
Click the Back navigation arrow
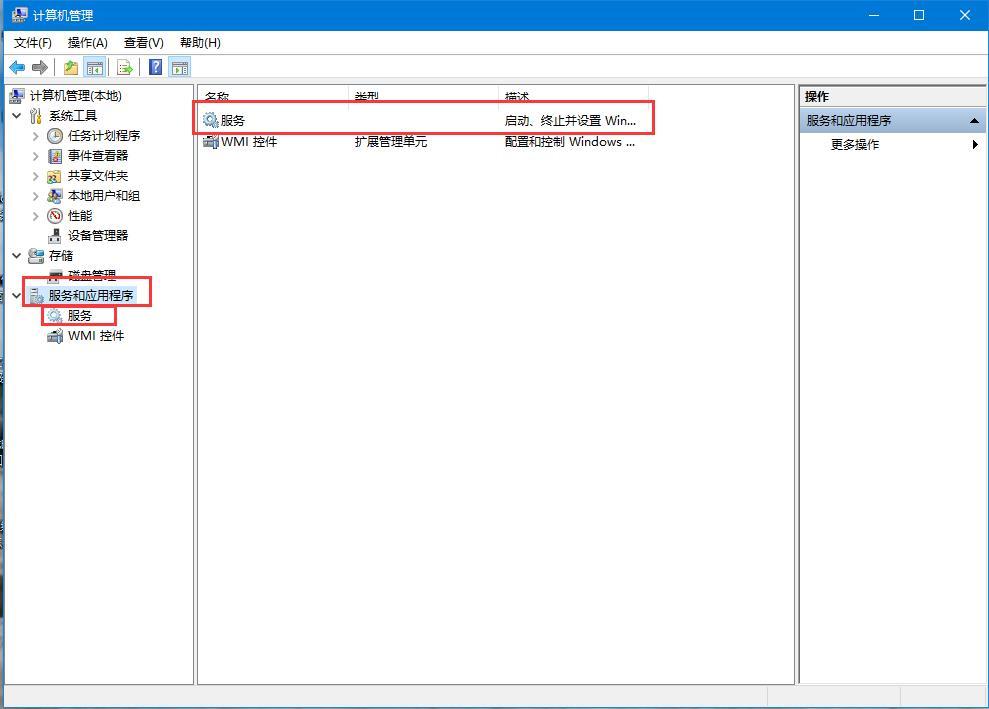[x=17, y=67]
